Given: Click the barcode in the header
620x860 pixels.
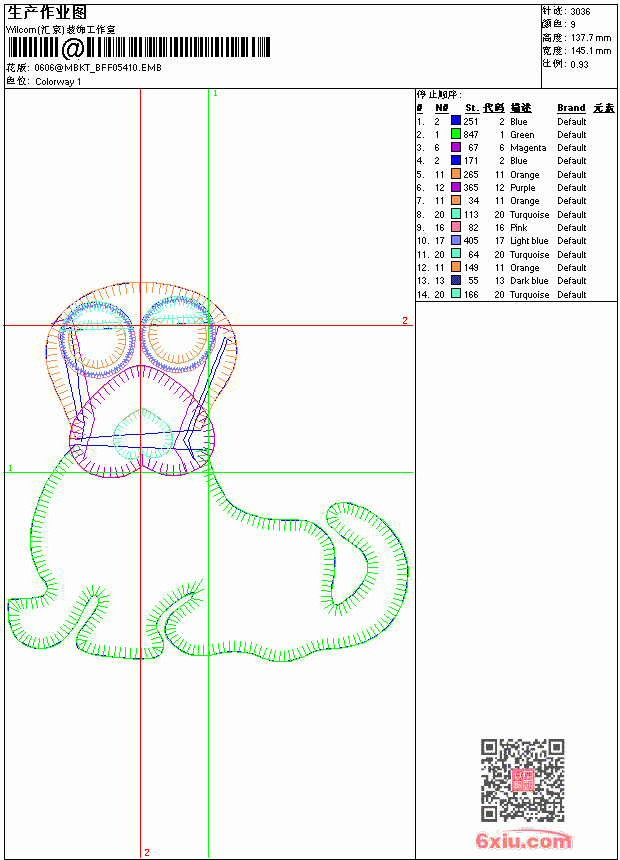Looking at the screenshot, I should tap(139, 47).
